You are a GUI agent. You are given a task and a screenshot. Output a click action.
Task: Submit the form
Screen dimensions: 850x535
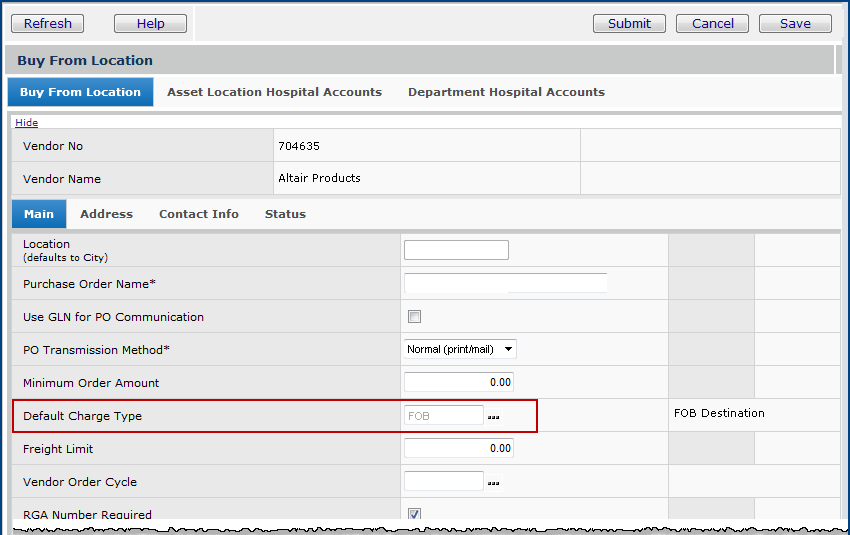[629, 23]
